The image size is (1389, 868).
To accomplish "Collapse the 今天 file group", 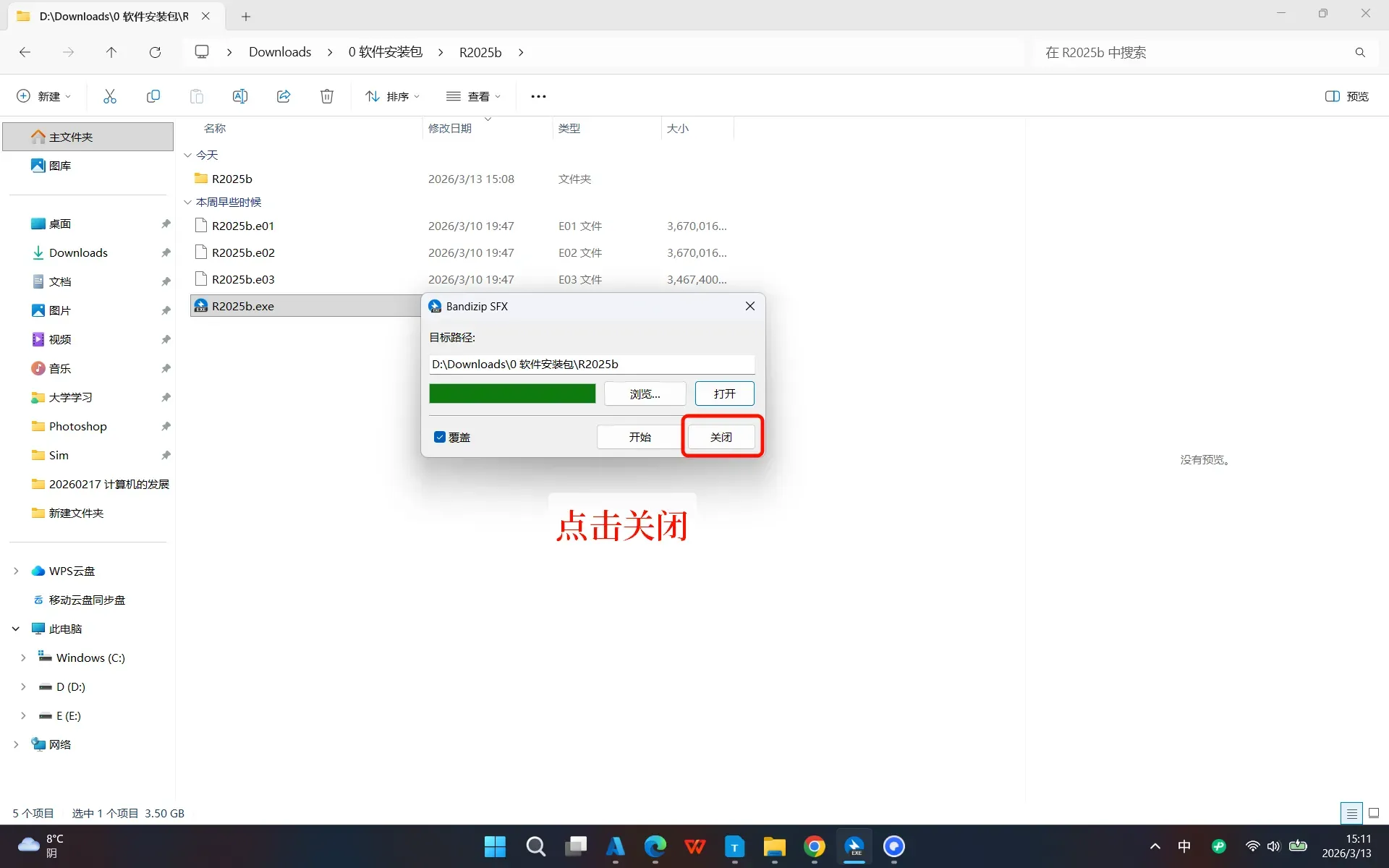I will tap(188, 155).
